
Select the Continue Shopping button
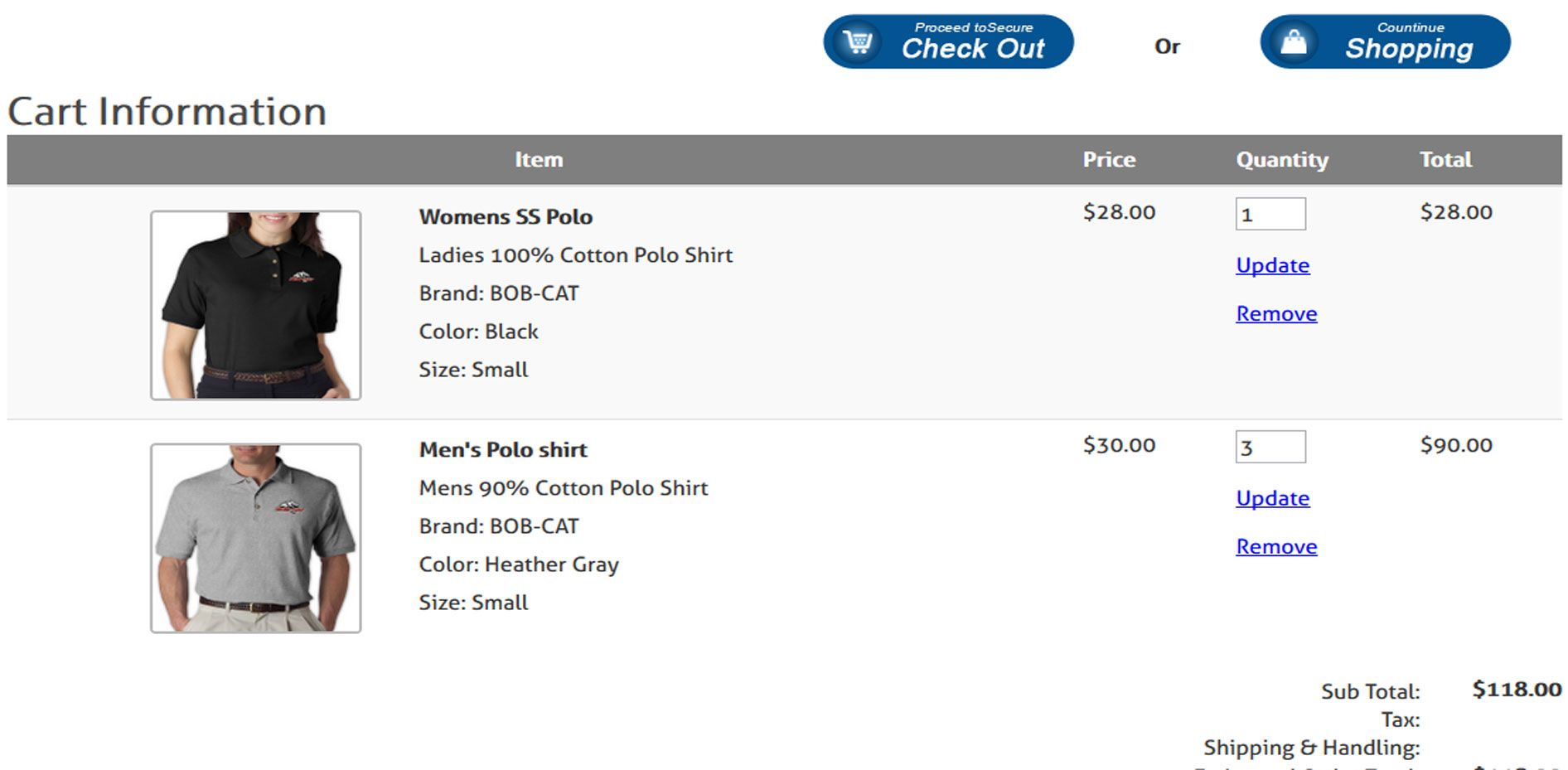coord(1385,41)
